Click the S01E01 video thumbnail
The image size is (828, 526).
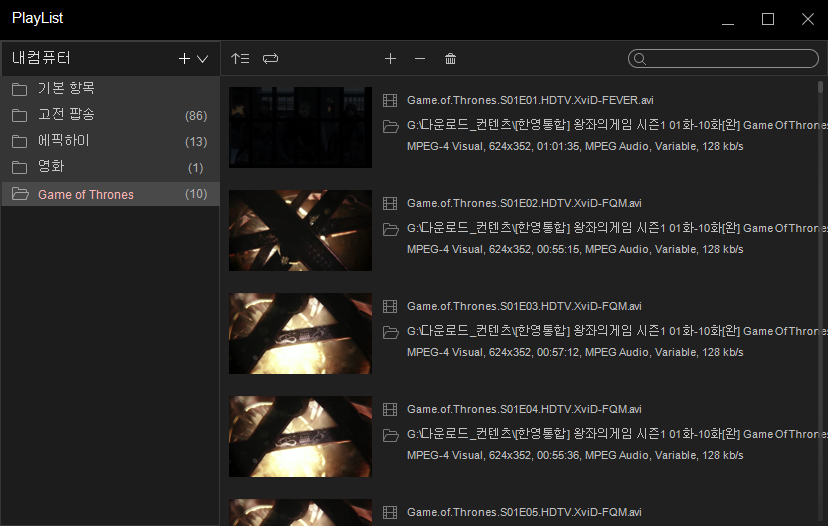click(300, 127)
